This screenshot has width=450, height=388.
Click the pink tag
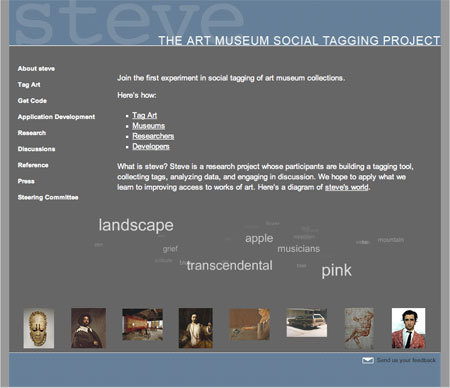336,271
